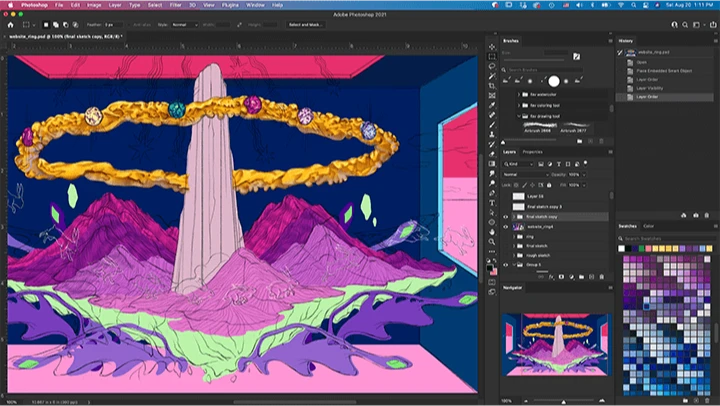Click New Selection mode icon
This screenshot has width=720, height=406.
[46, 25]
